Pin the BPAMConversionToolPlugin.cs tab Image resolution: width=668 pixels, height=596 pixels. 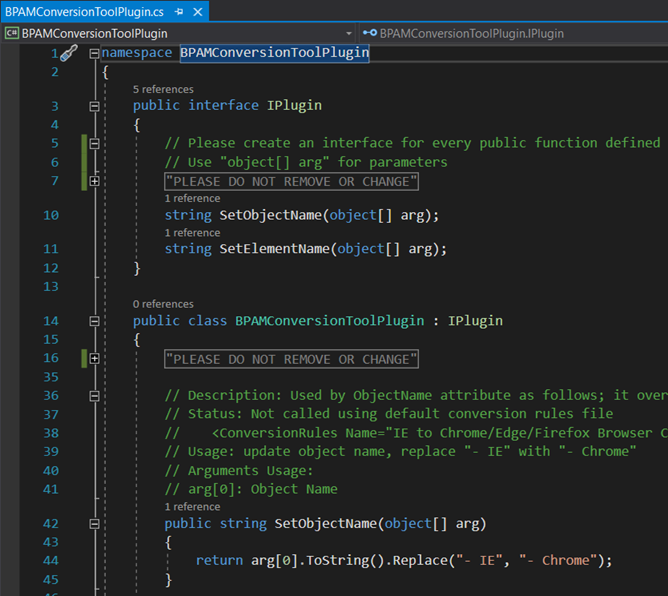pos(179,12)
